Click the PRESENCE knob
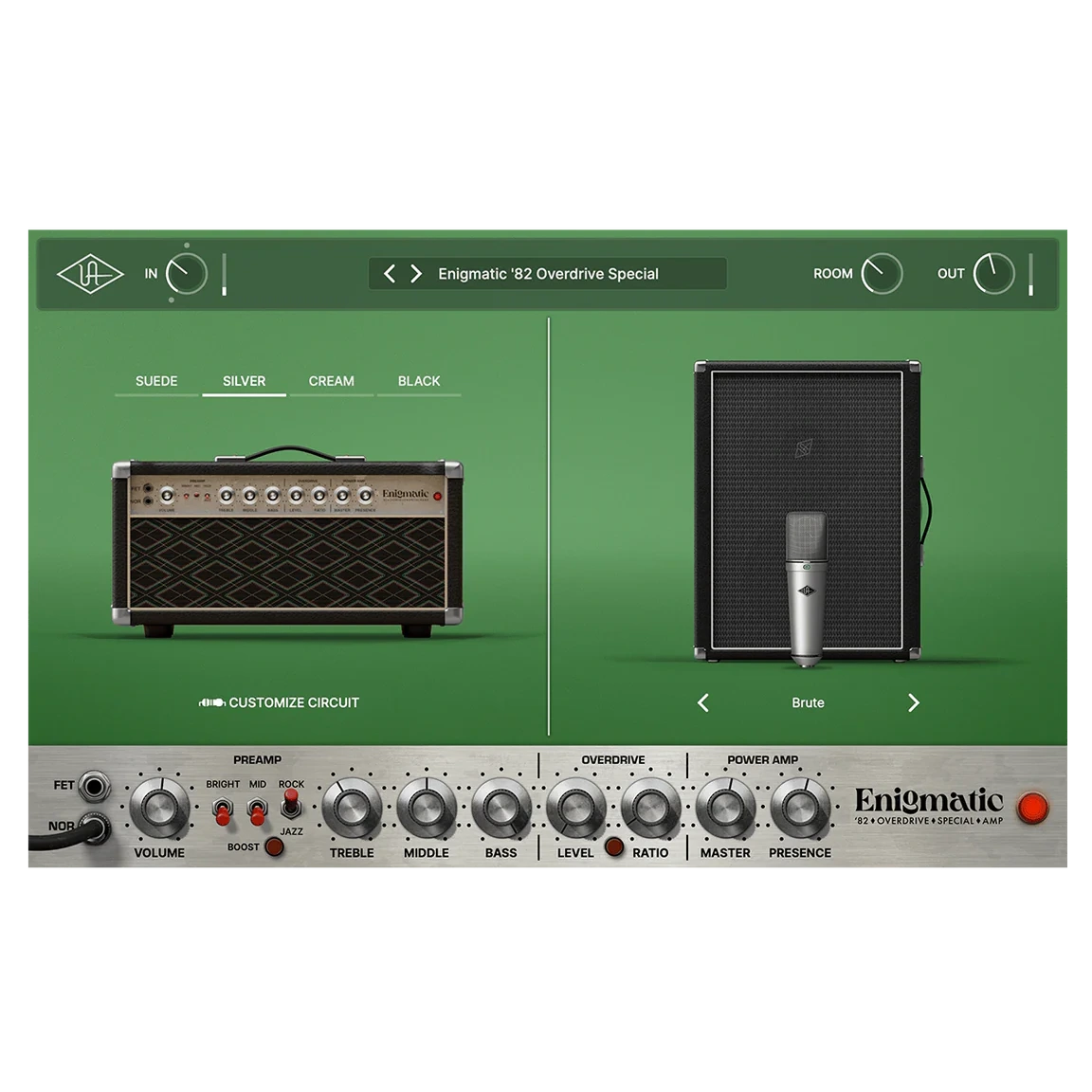Screen dimensions: 1092x1092 [x=800, y=808]
